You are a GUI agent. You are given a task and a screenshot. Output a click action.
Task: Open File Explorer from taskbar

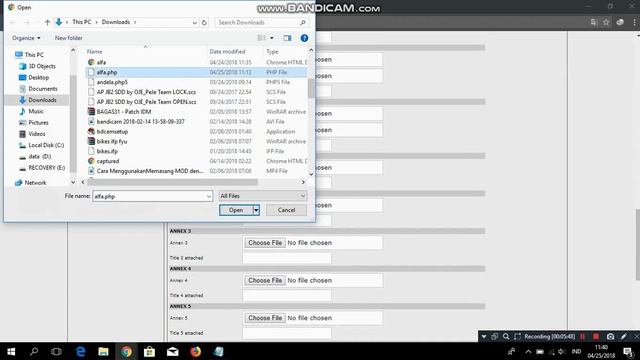click(103, 351)
